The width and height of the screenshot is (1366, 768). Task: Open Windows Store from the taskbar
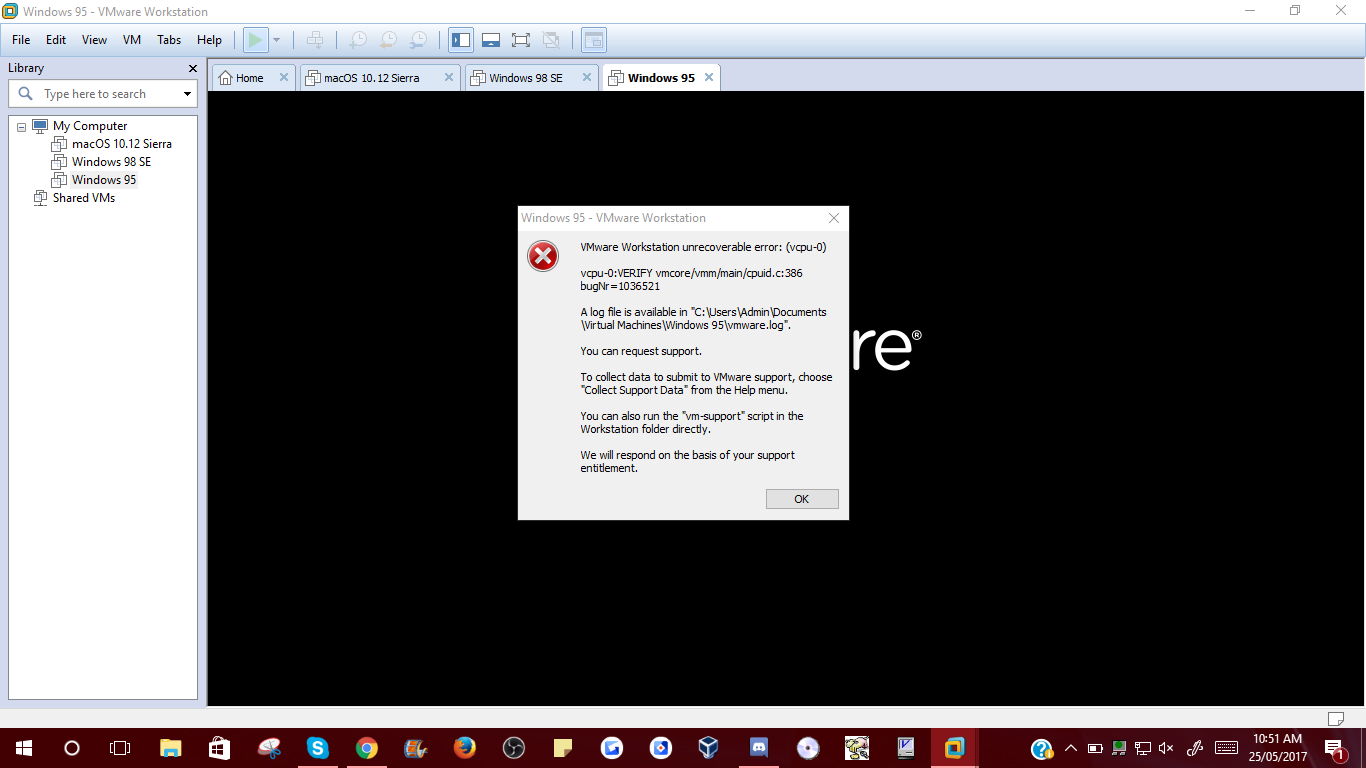click(220, 748)
